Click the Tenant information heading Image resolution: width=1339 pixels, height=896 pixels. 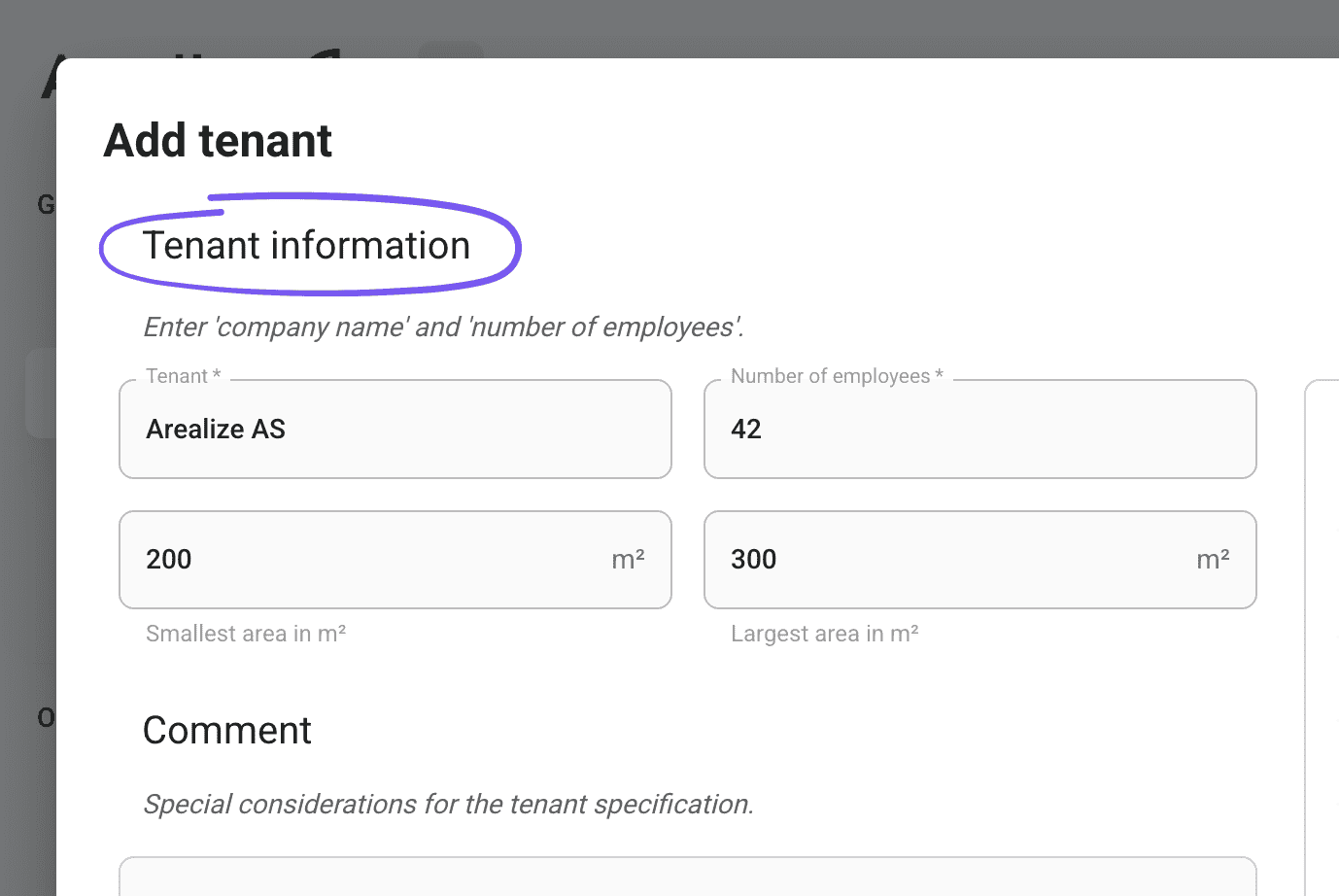[306, 245]
